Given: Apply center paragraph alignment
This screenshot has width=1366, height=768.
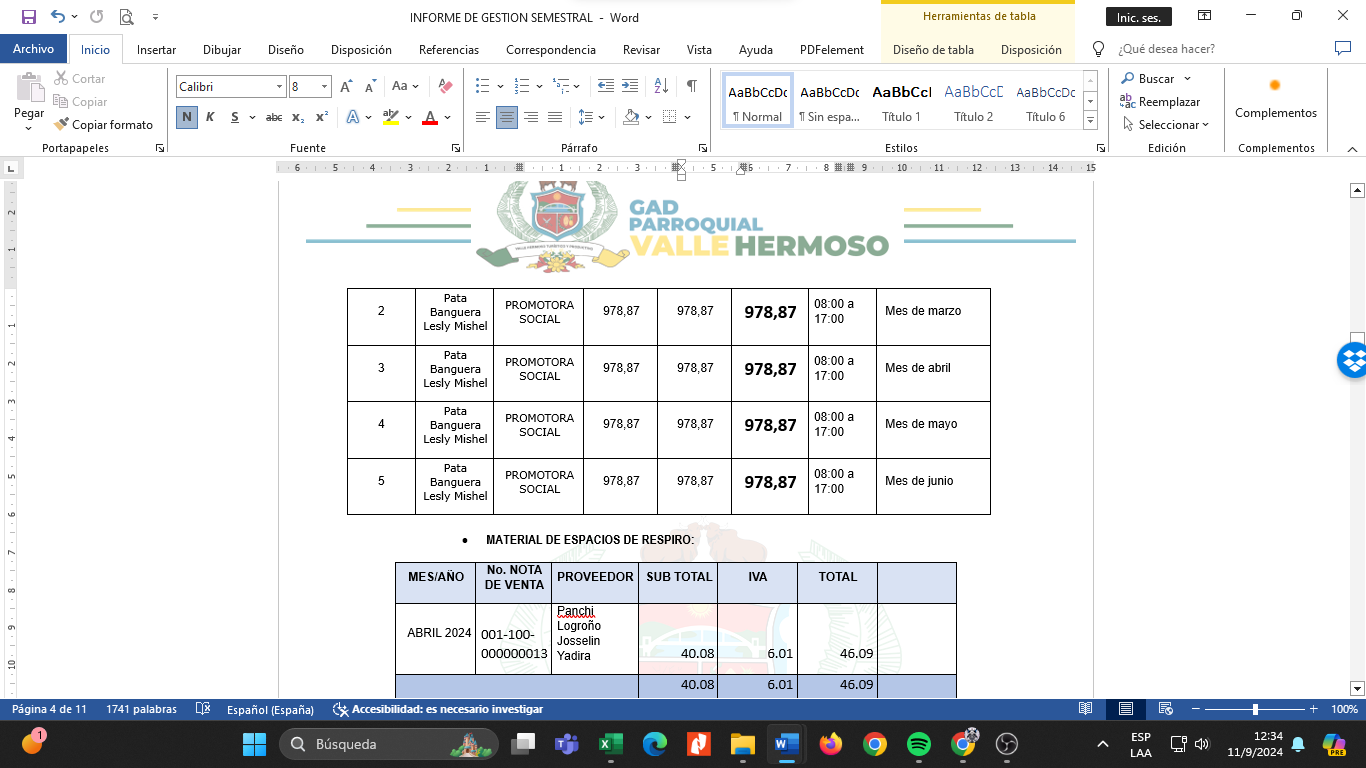Looking at the screenshot, I should pos(507,117).
